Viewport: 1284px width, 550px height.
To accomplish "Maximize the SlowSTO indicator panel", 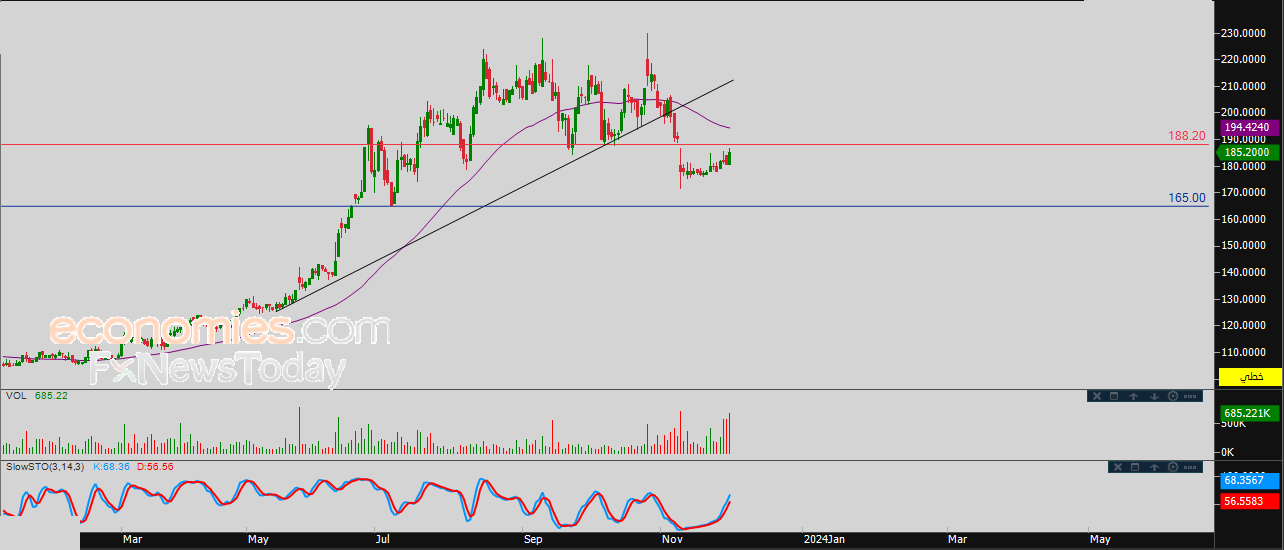I will [1135, 467].
